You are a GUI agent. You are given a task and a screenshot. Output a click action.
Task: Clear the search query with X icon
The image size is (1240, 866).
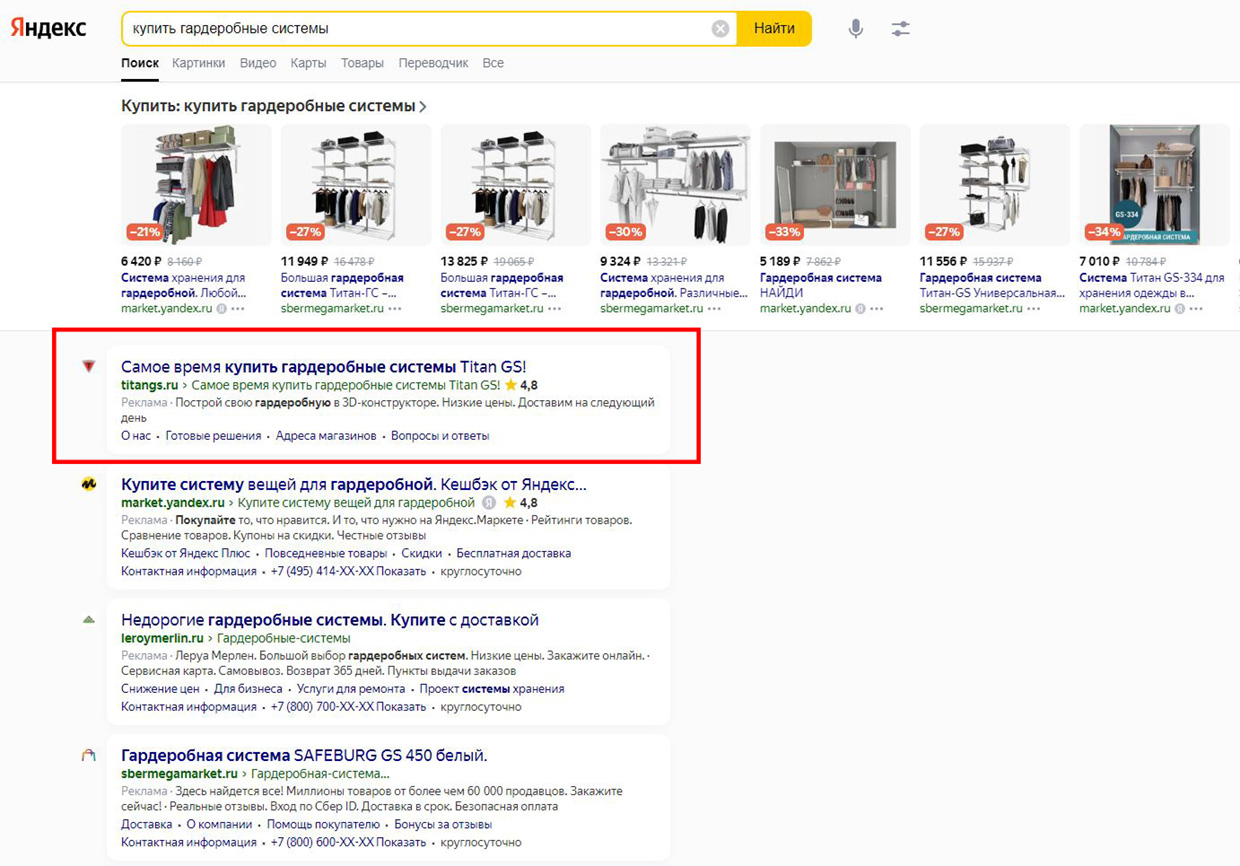(x=720, y=29)
